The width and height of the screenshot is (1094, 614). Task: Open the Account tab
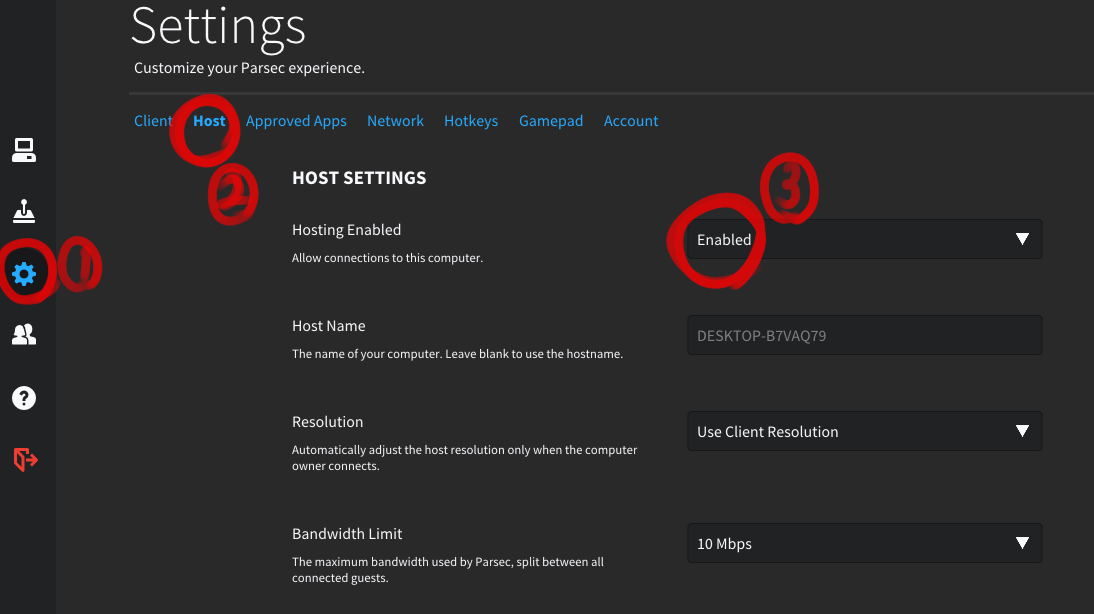click(x=631, y=121)
